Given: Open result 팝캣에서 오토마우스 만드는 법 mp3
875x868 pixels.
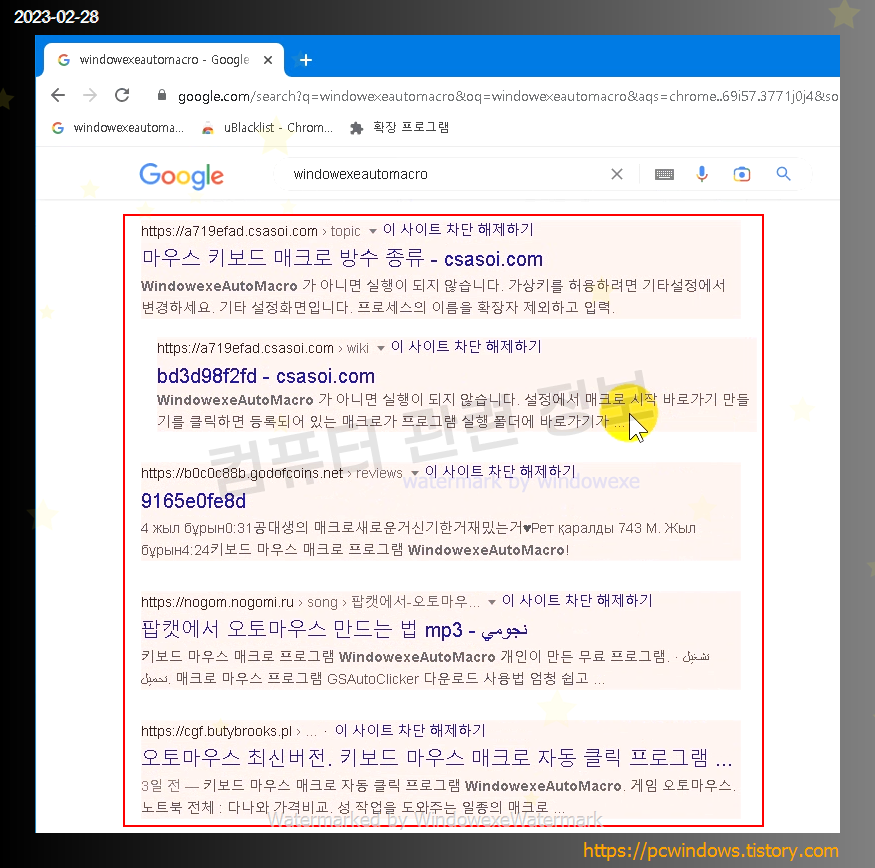Looking at the screenshot, I should coord(335,630).
